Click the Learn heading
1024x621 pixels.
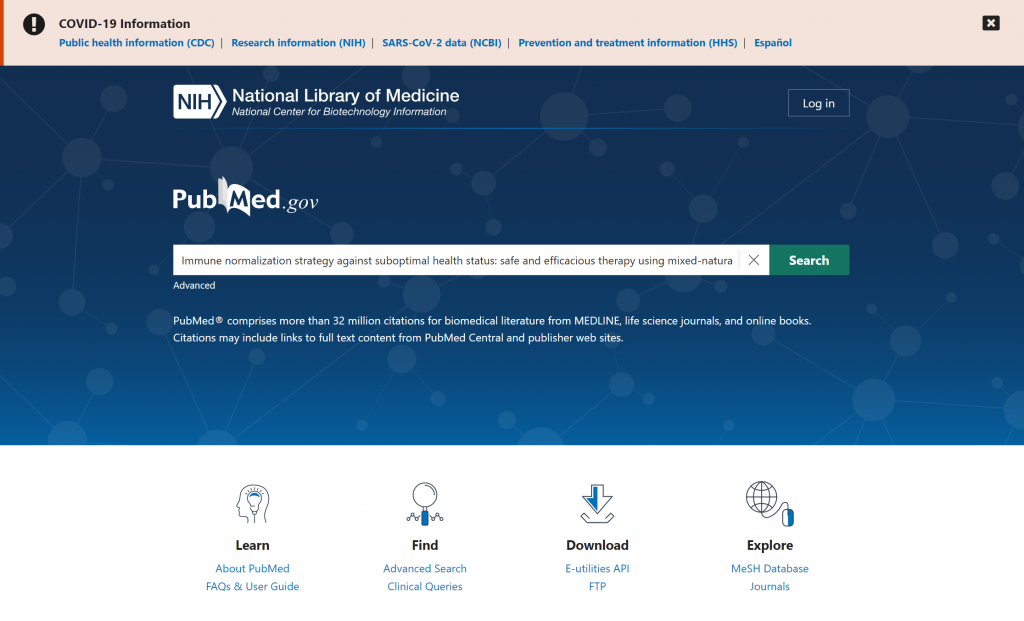(252, 545)
